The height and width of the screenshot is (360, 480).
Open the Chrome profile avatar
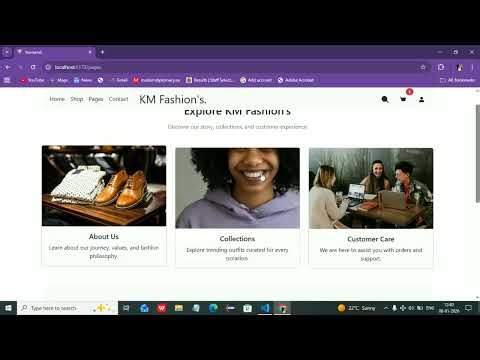point(460,67)
